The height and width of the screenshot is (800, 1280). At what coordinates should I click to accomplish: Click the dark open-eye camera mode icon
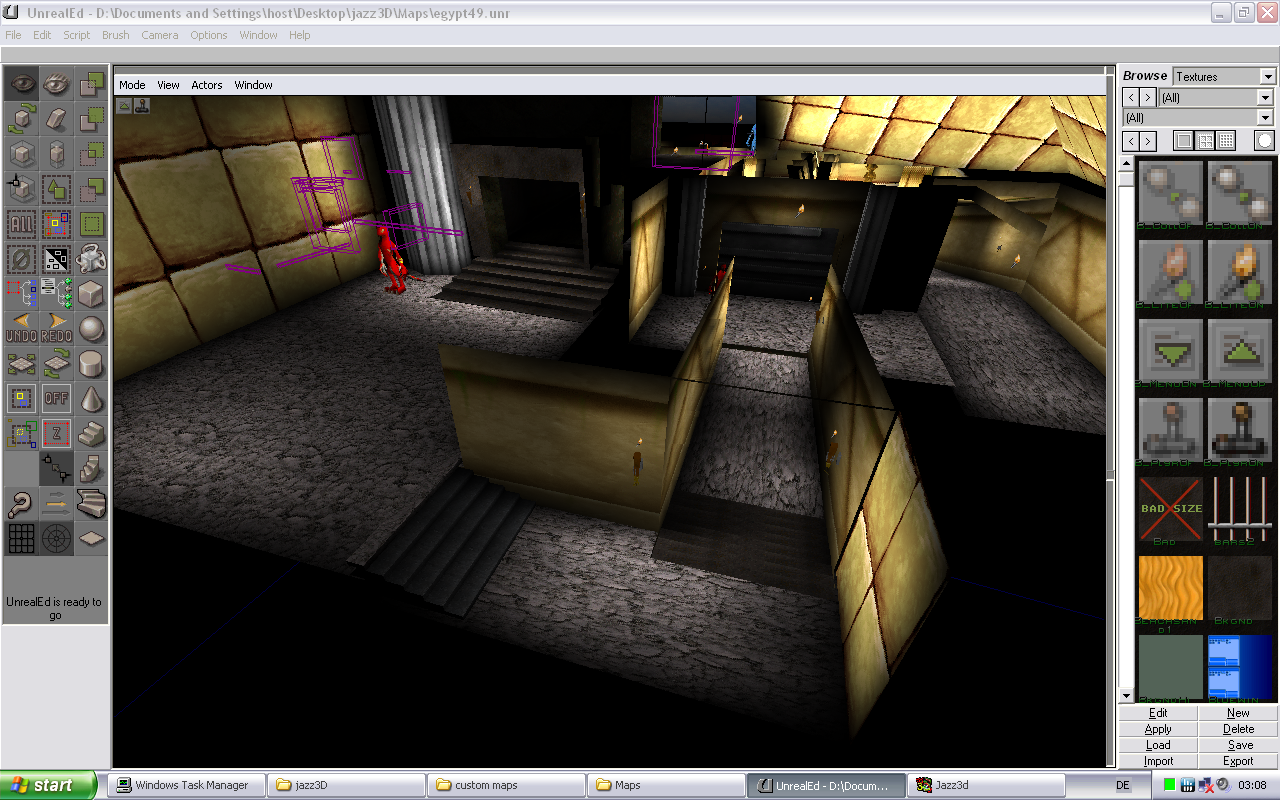click(x=22, y=84)
